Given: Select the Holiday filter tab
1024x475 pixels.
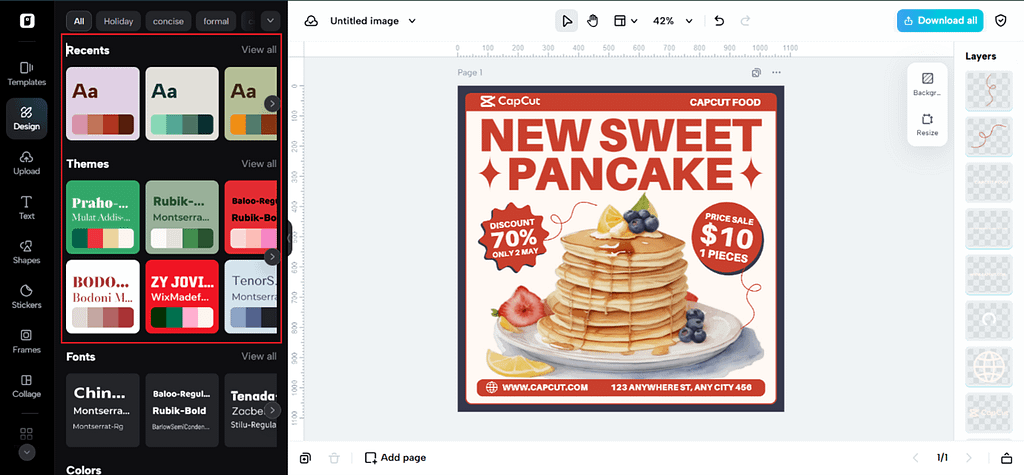Looking at the screenshot, I should pyautogui.click(x=118, y=20).
